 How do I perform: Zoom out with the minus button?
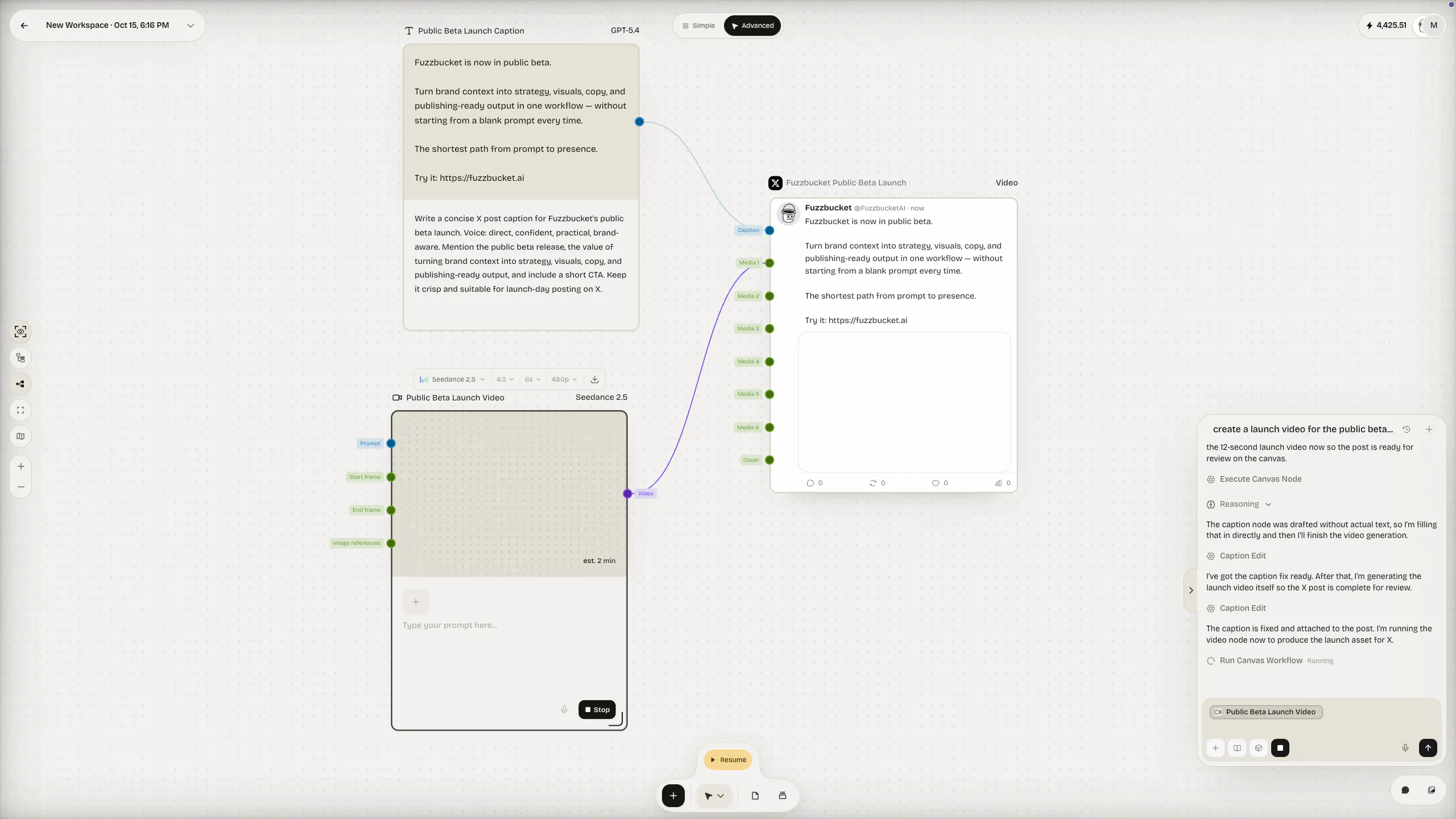(20, 487)
